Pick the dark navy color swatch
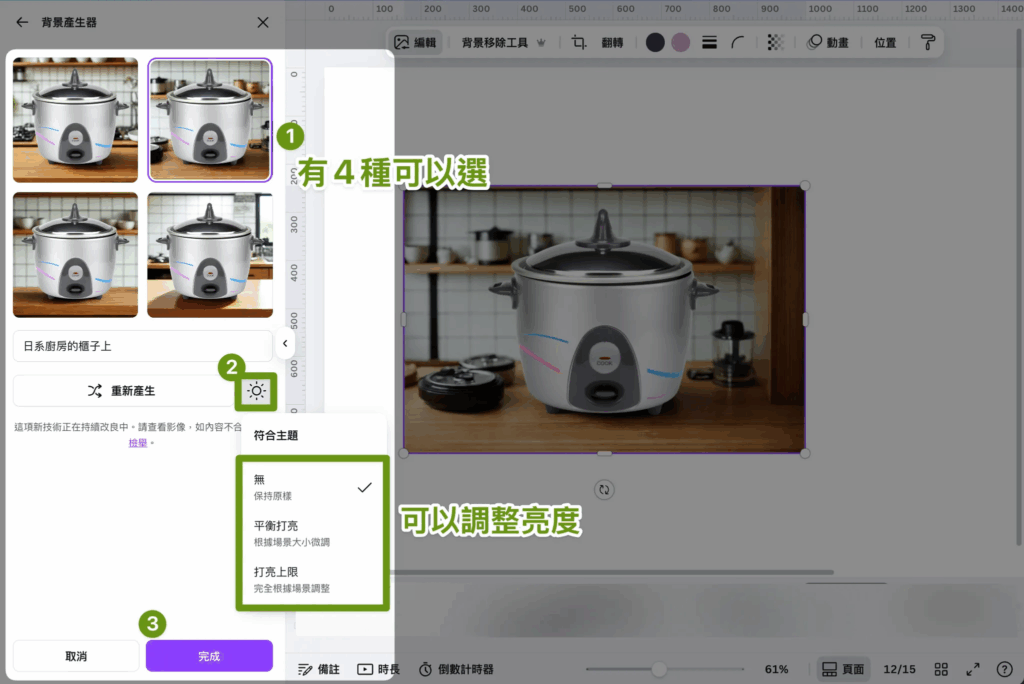 coord(655,42)
